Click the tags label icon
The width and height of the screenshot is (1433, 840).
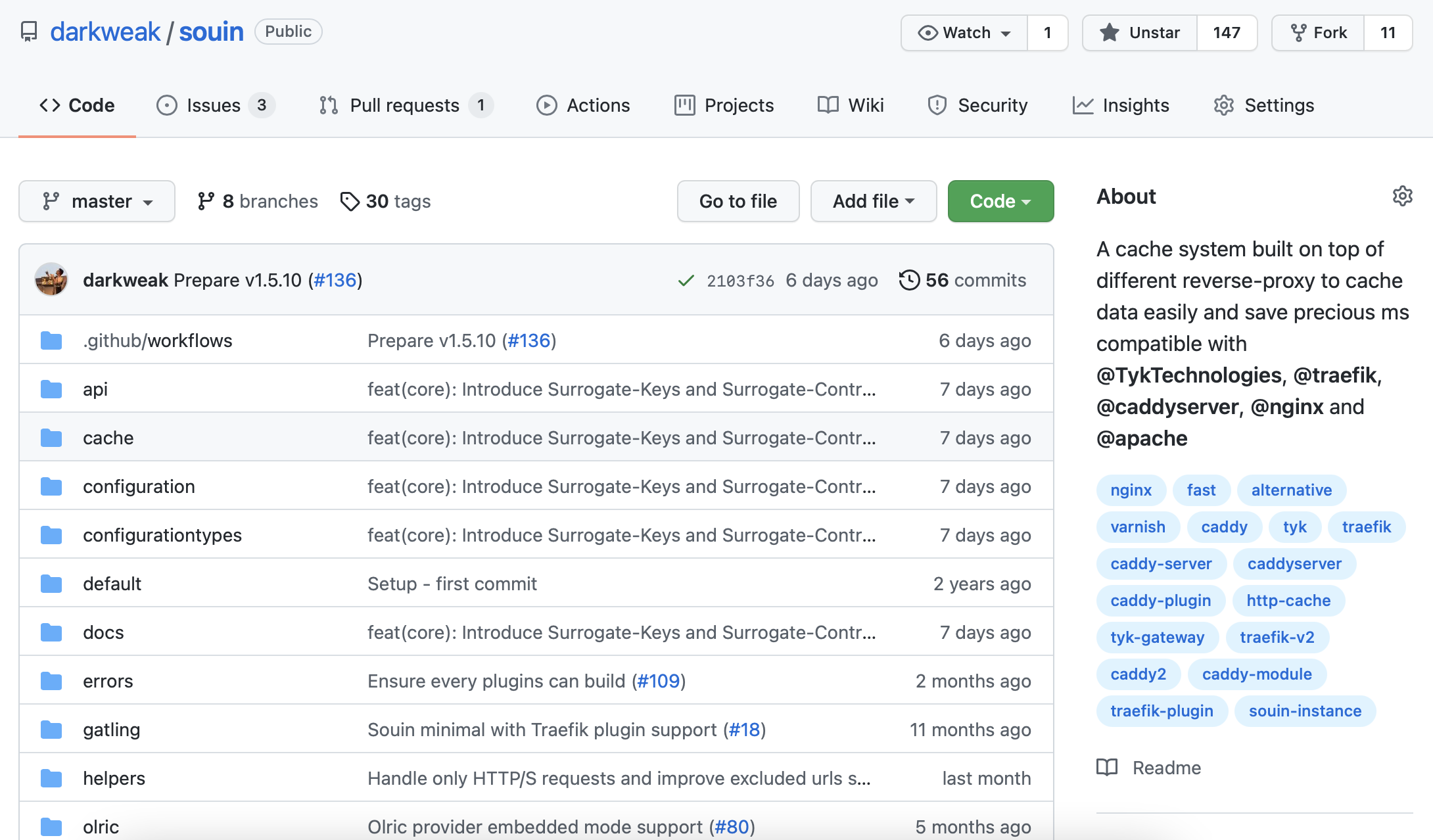tap(350, 201)
